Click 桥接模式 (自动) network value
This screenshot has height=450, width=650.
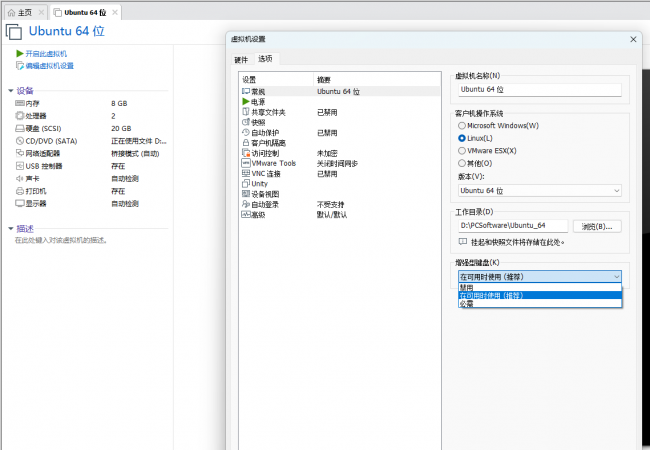pyautogui.click(x=135, y=154)
